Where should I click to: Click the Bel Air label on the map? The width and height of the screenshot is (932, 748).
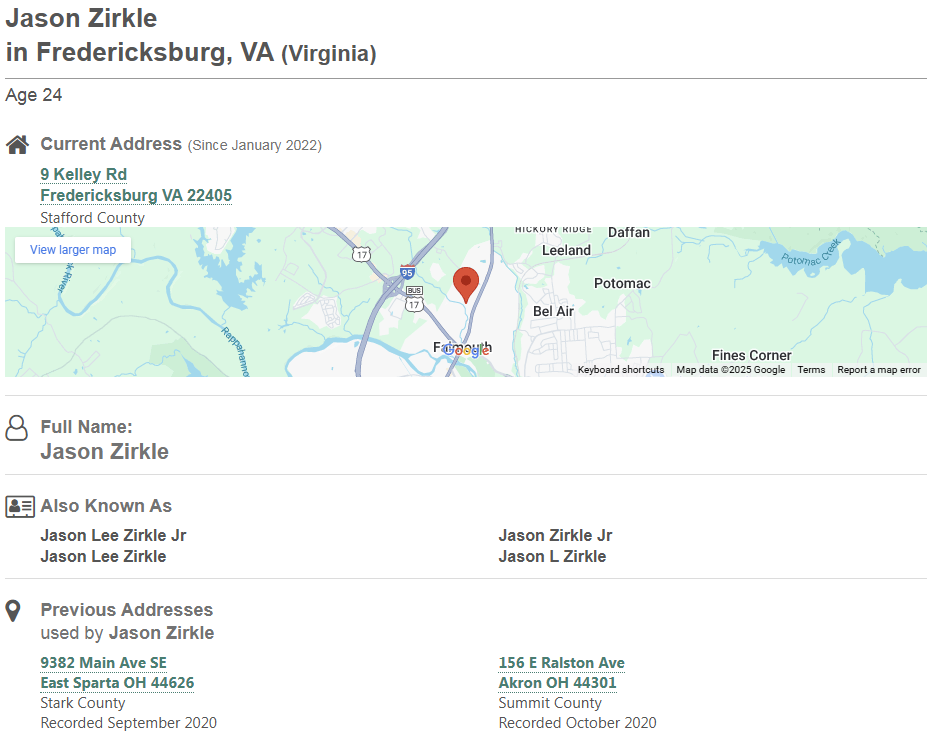pyautogui.click(x=553, y=311)
